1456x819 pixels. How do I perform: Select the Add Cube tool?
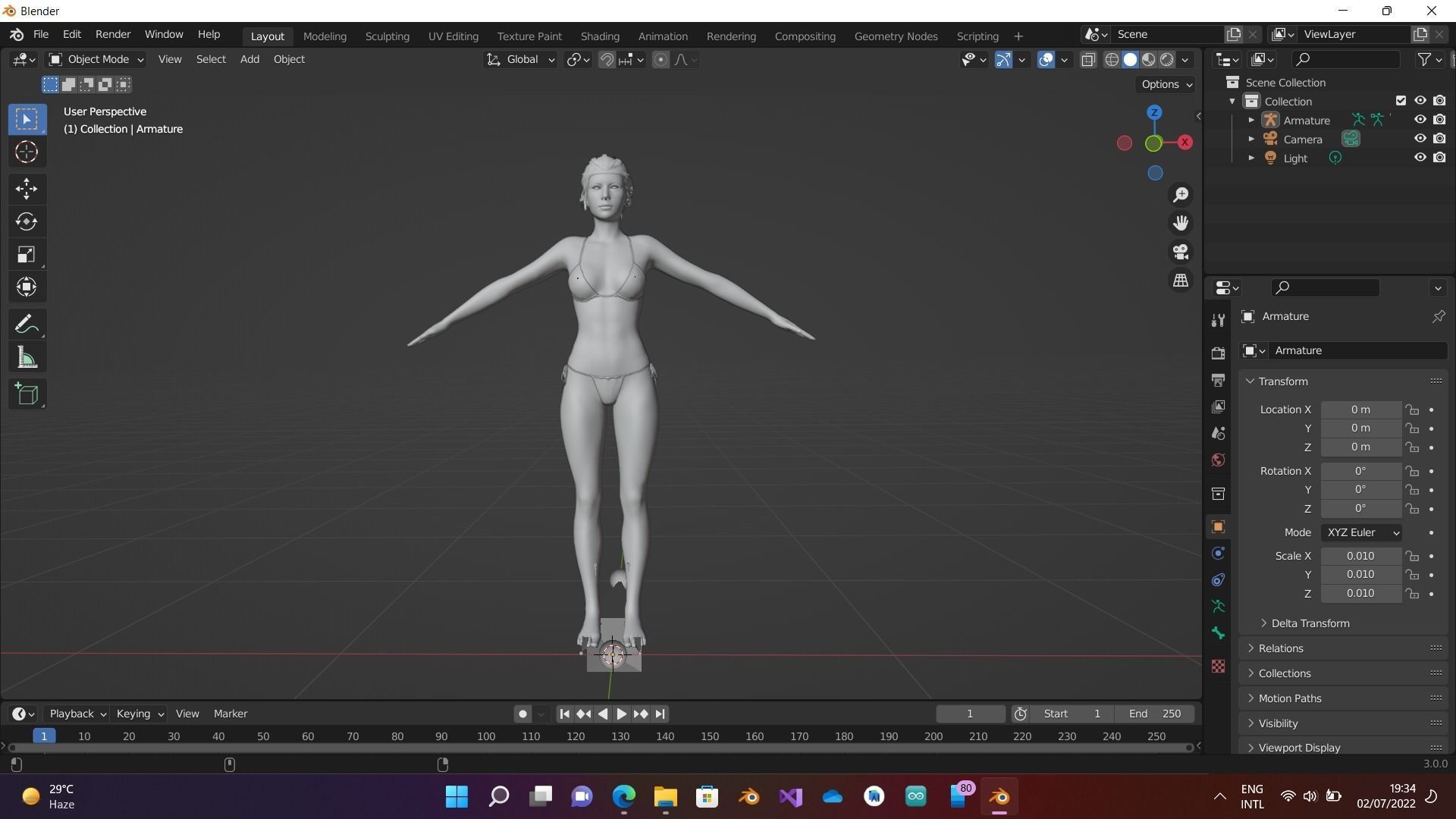27,394
